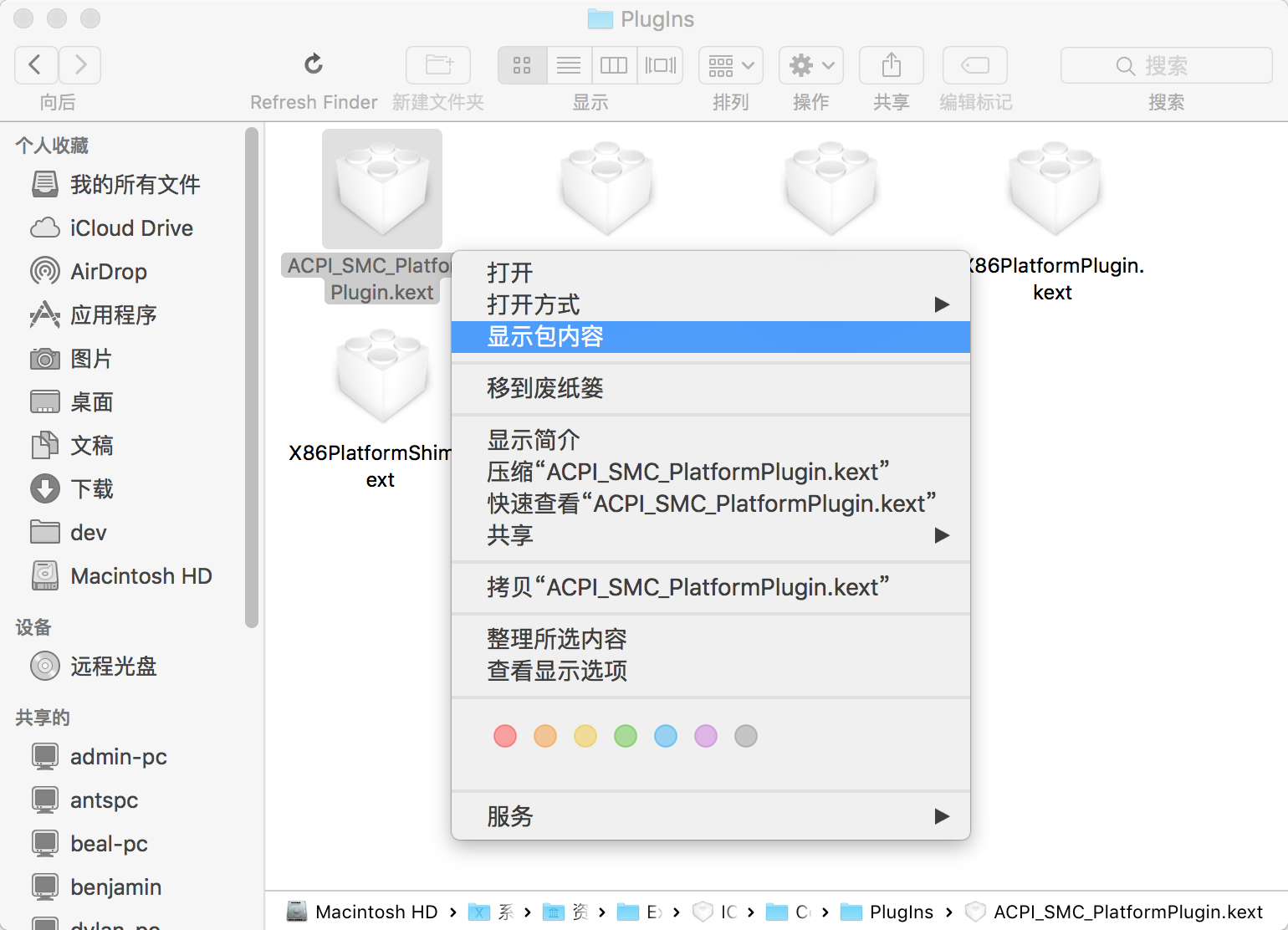1288x930 pixels.
Task: Click 快速查看 ACPI_SMC_PlatformPlugin.kext menu item
Action: [711, 503]
